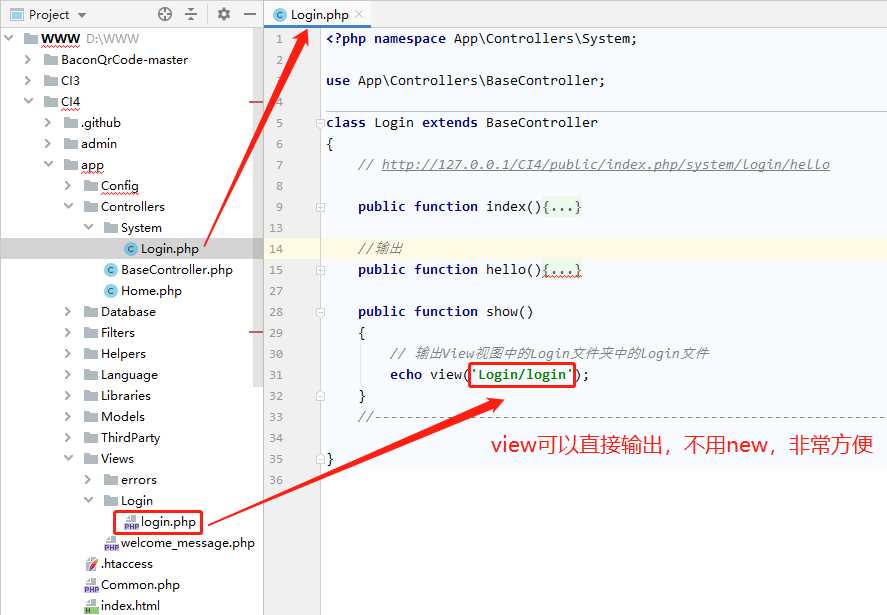Expand the Filters folder
This screenshot has height=615, width=887.
pos(68,332)
